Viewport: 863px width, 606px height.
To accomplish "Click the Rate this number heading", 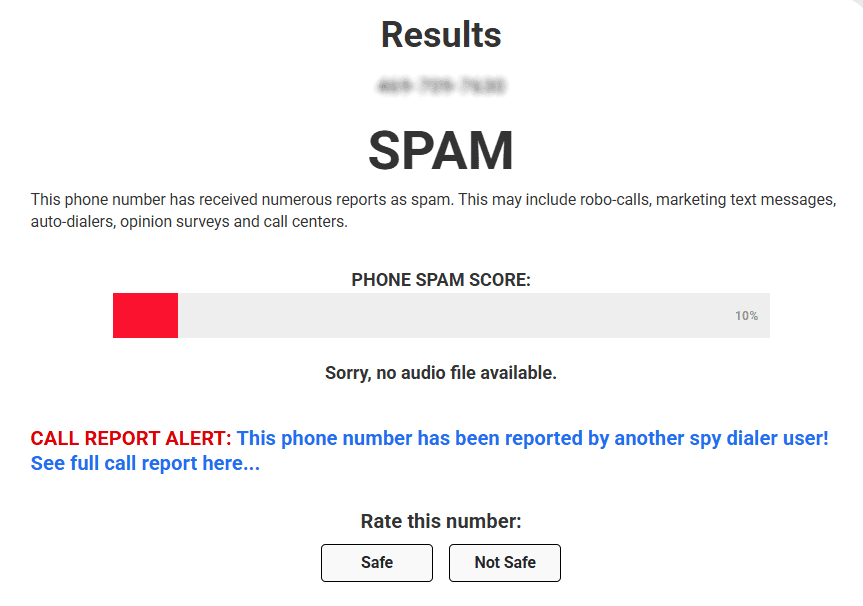I will [x=440, y=521].
